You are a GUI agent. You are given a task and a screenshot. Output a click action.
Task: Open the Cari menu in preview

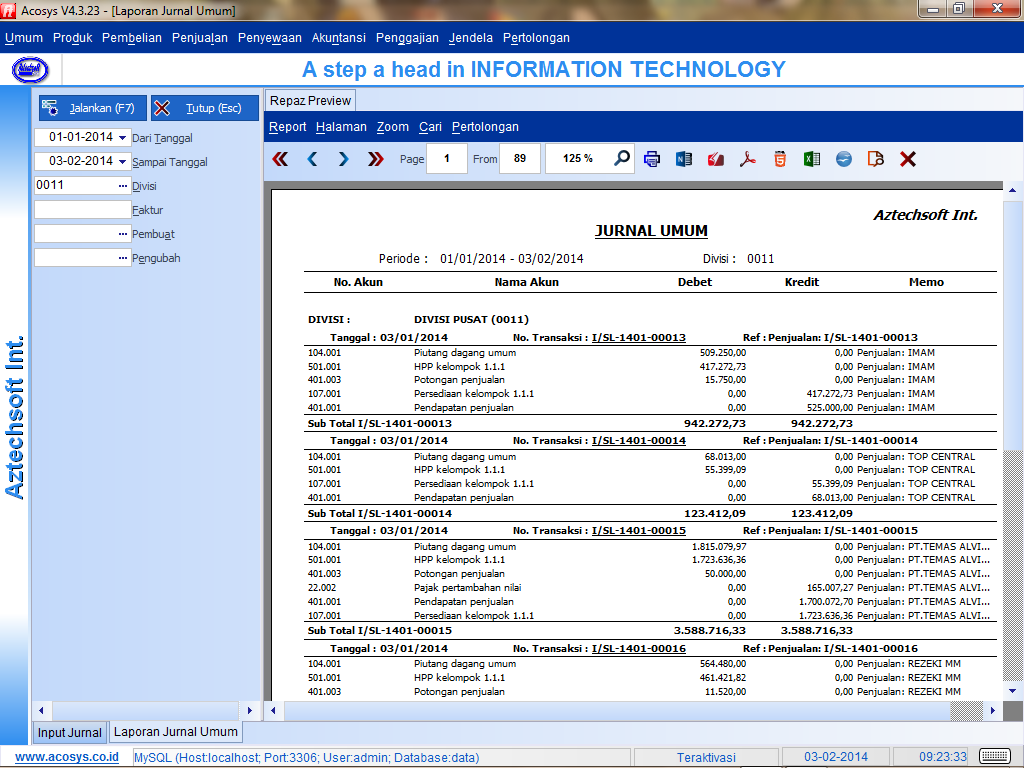click(x=430, y=127)
